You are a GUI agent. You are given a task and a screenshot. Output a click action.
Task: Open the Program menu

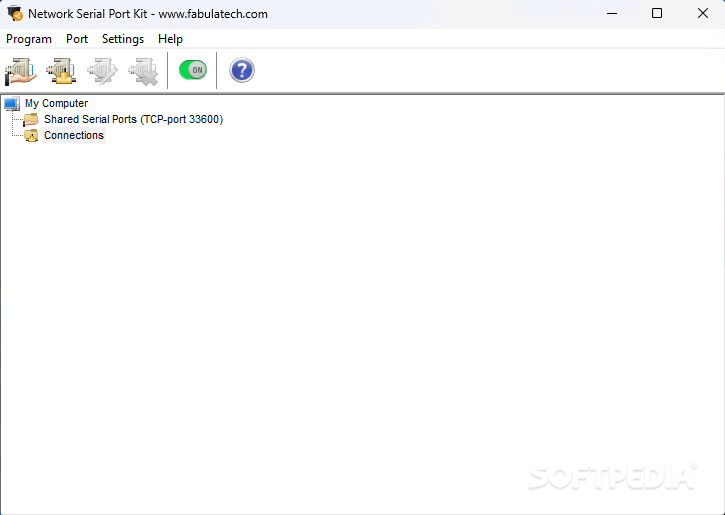pyautogui.click(x=29, y=39)
